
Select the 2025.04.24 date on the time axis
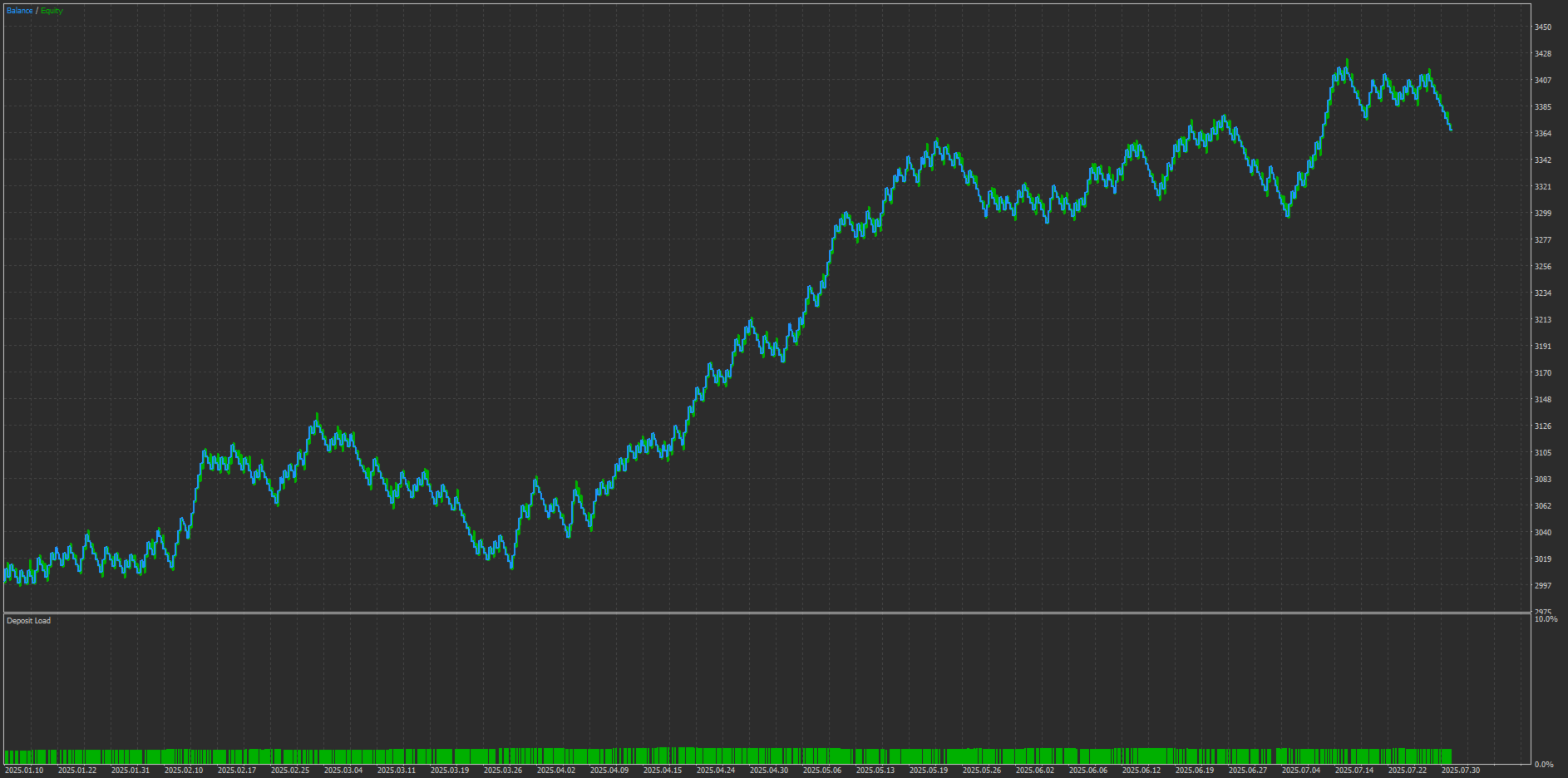(715, 771)
